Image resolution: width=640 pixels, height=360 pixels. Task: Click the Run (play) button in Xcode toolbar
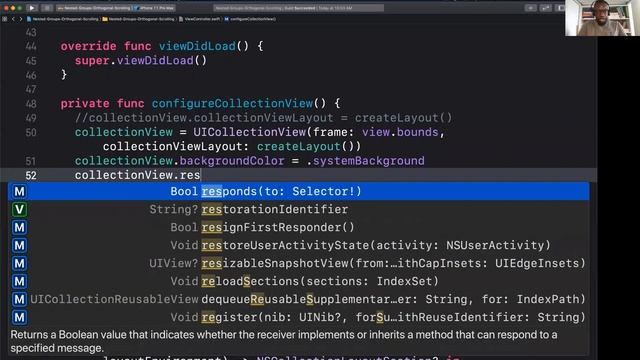(31, 8)
